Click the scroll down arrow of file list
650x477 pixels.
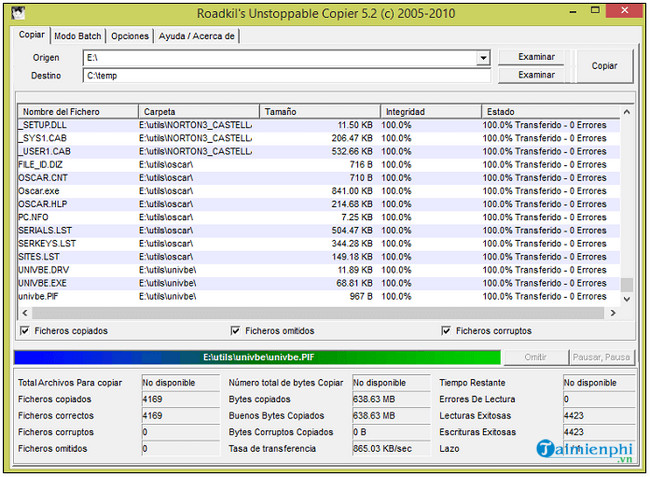(627, 299)
